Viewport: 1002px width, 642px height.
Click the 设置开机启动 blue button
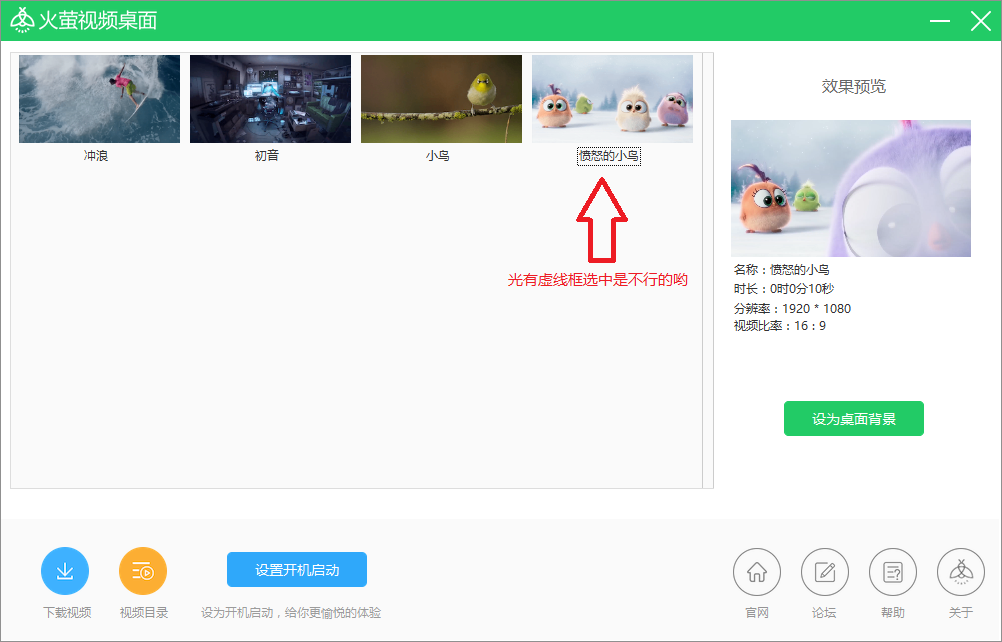(297, 568)
